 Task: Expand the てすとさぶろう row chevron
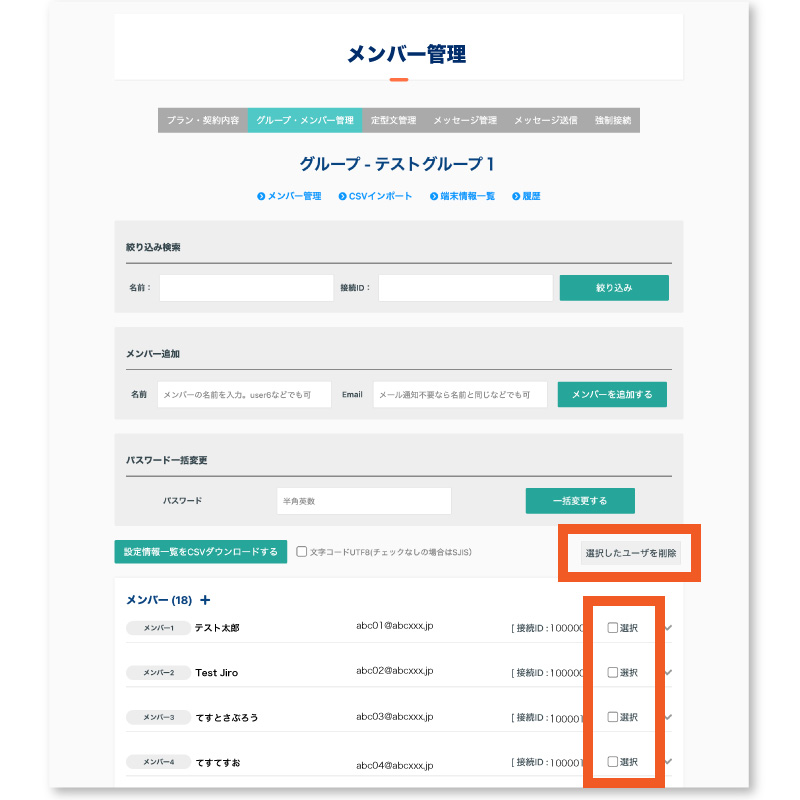668,717
